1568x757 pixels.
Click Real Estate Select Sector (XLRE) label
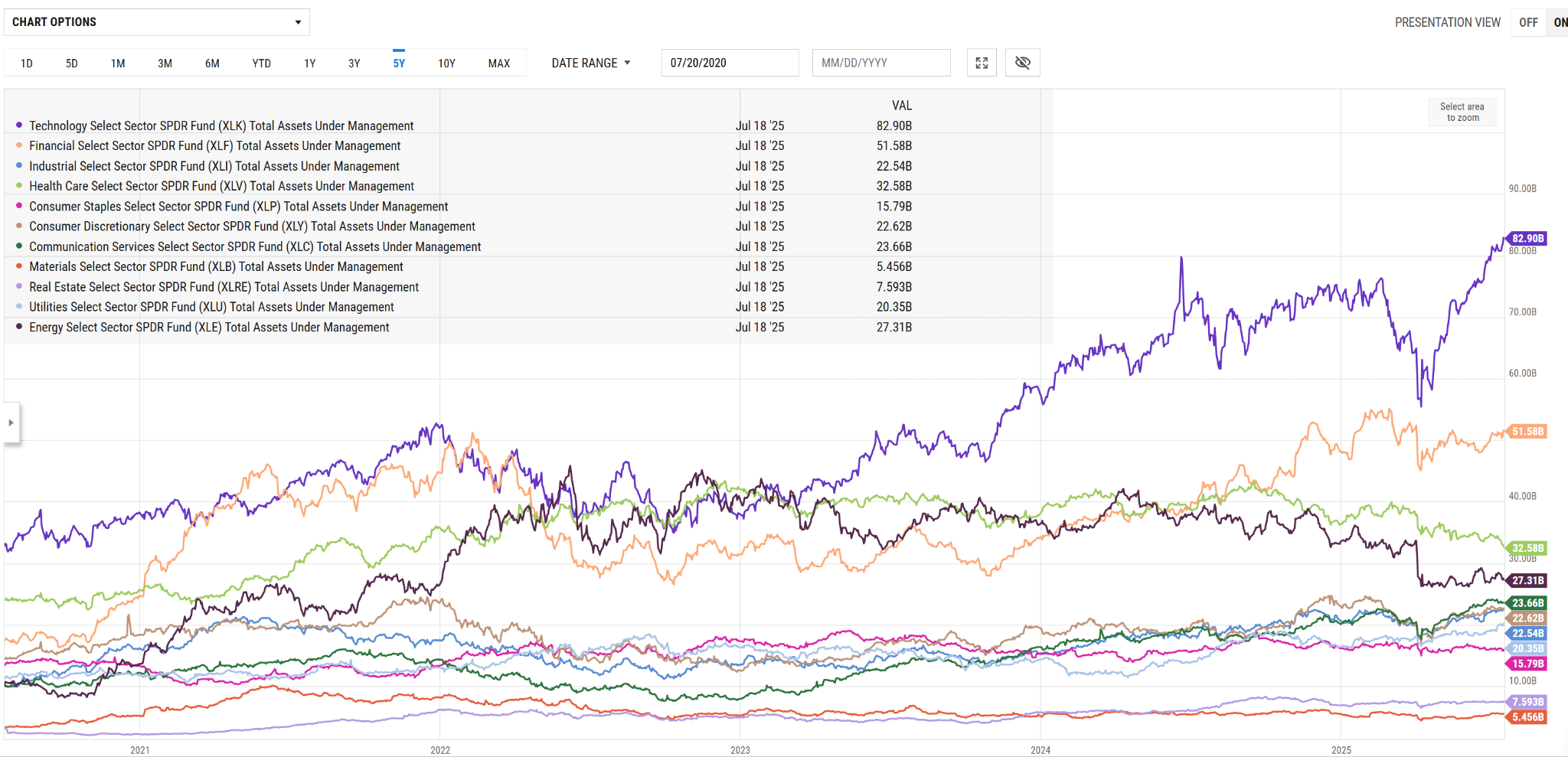[224, 287]
